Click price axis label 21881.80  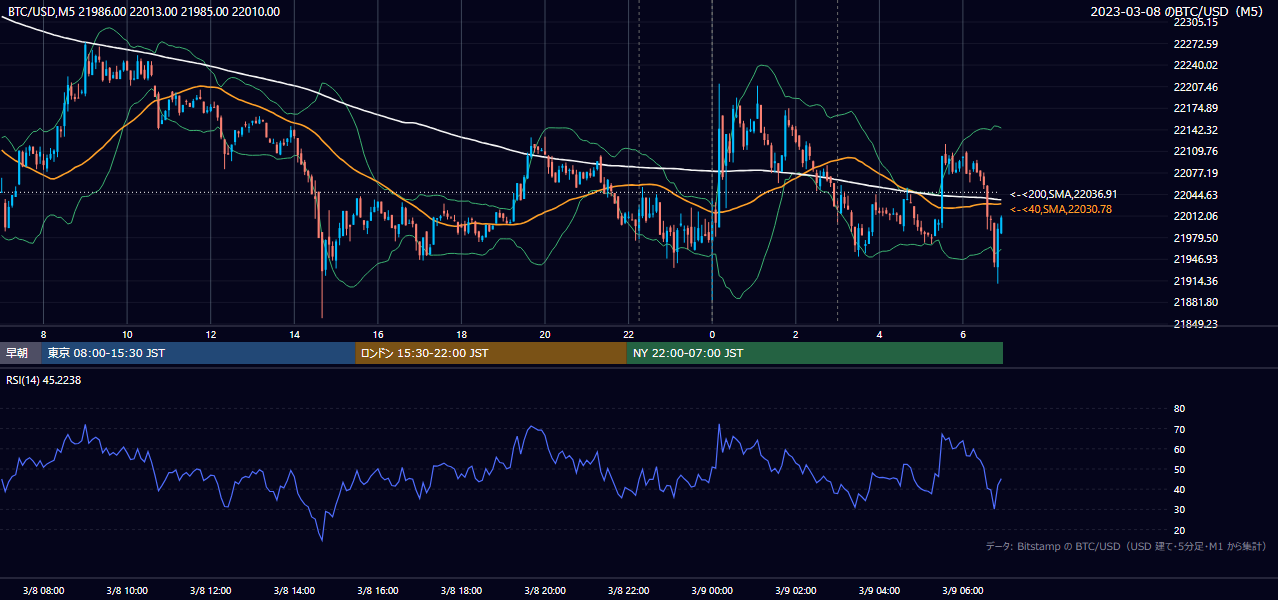pyautogui.click(x=1196, y=302)
